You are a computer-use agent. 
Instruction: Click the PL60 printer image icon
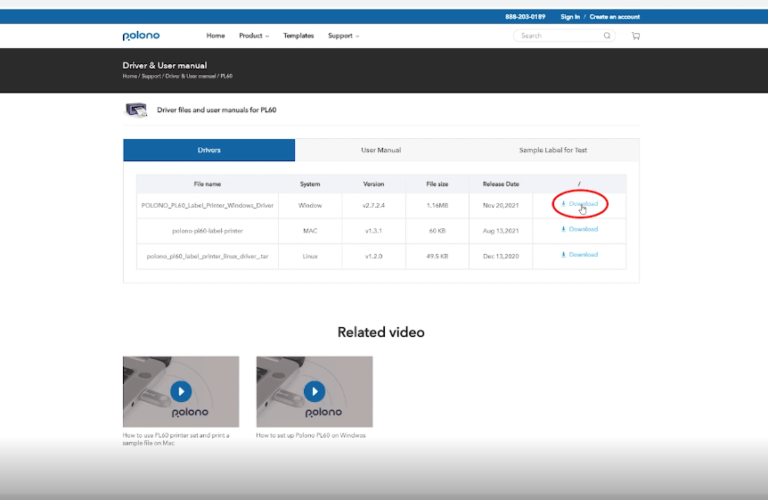(x=136, y=110)
